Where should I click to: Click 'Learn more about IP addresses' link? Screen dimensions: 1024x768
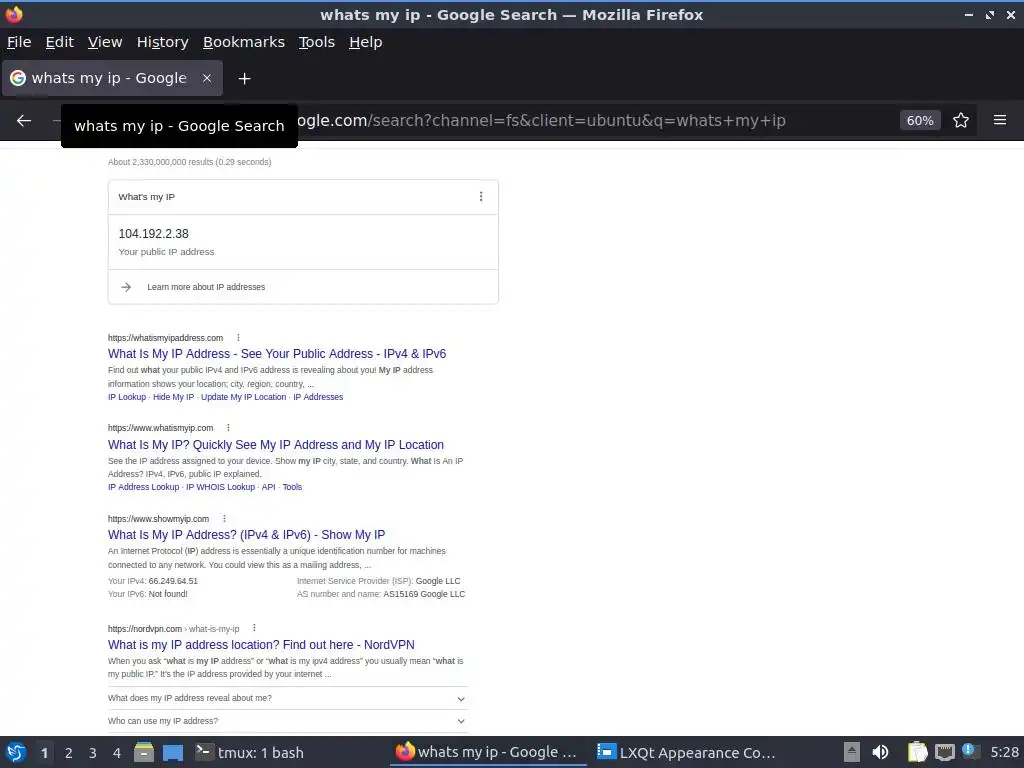click(206, 287)
